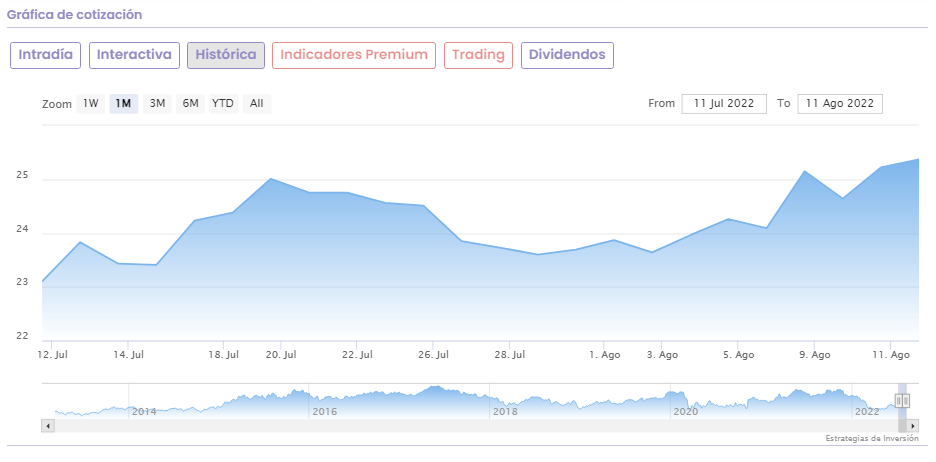The height and width of the screenshot is (462, 936).
Task: Switch to the Interactiva tab
Action: 134,55
